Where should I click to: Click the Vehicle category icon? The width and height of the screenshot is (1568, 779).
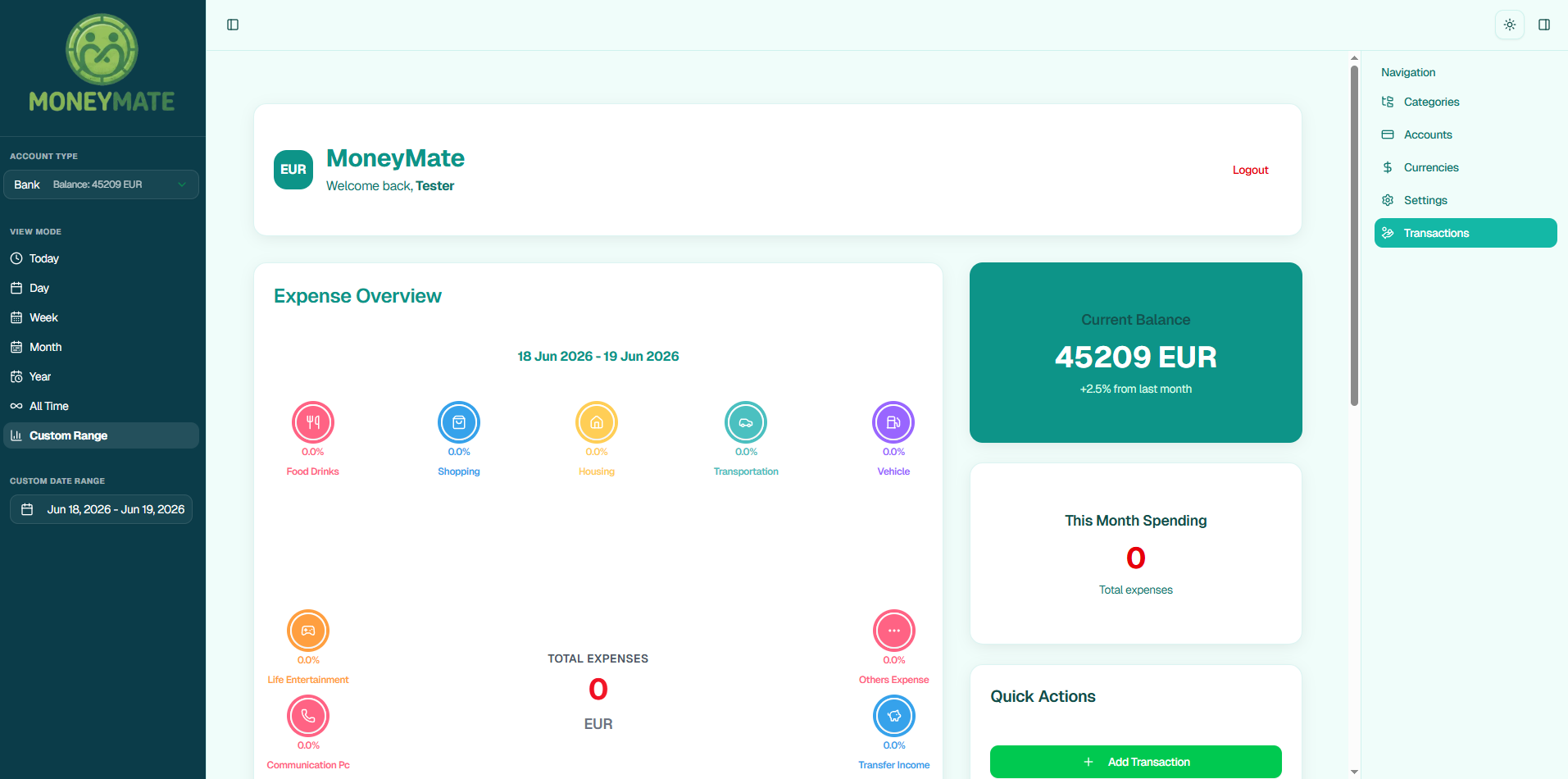(x=893, y=422)
